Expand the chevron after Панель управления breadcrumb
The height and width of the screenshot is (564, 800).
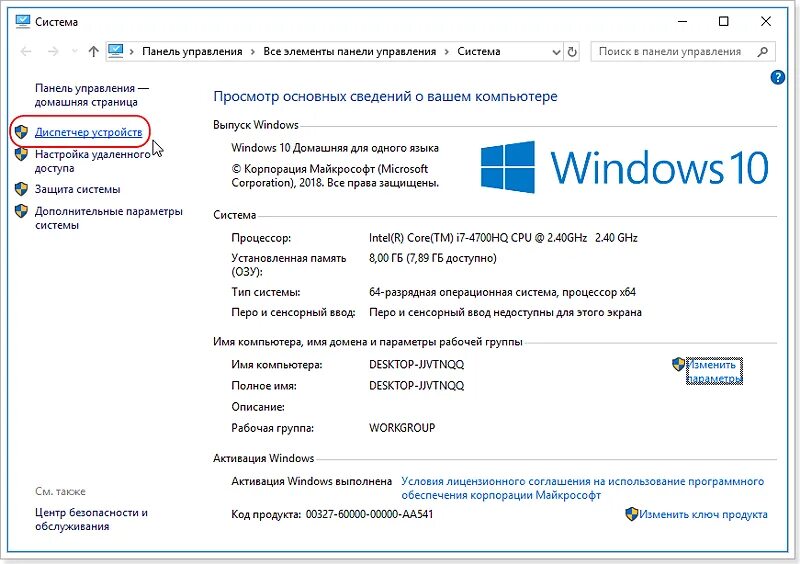click(x=253, y=52)
